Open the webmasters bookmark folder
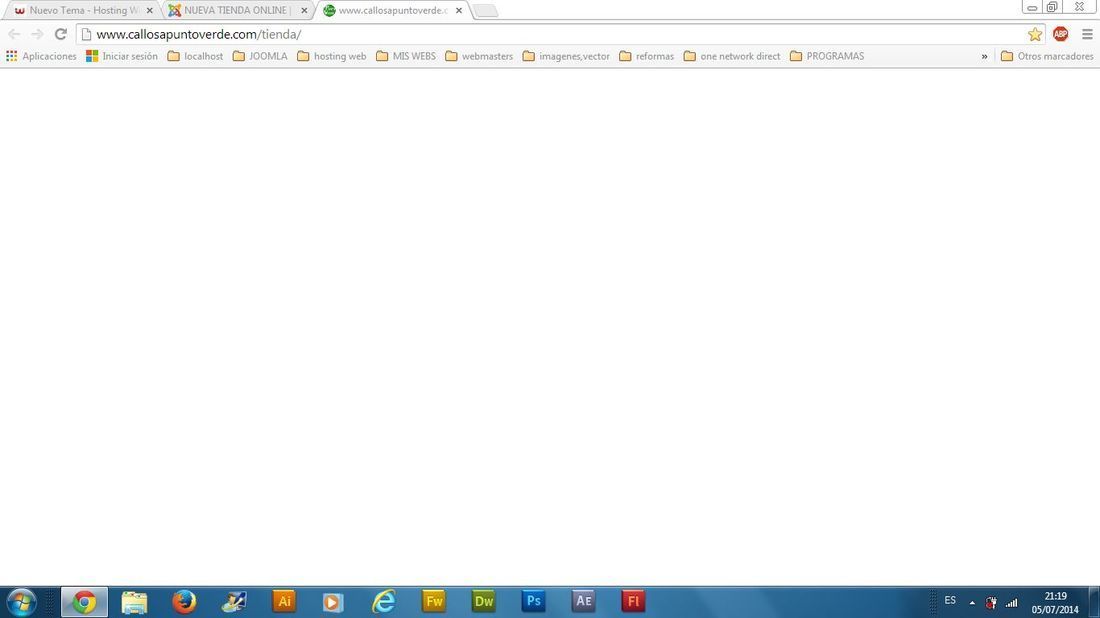Screen dimensions: 1100x618 pyautogui.click(x=479, y=56)
